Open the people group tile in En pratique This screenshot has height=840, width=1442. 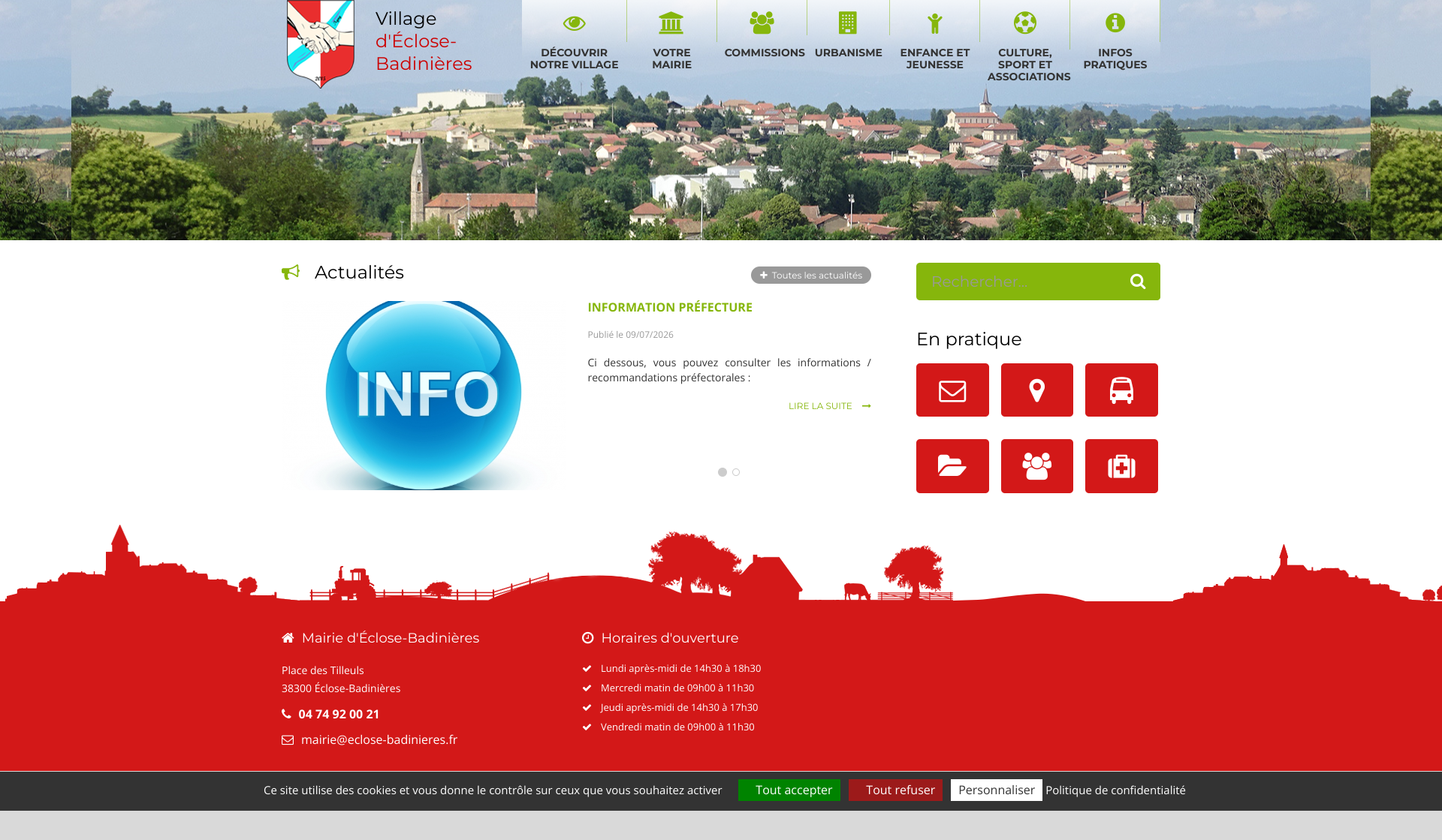click(x=1036, y=466)
